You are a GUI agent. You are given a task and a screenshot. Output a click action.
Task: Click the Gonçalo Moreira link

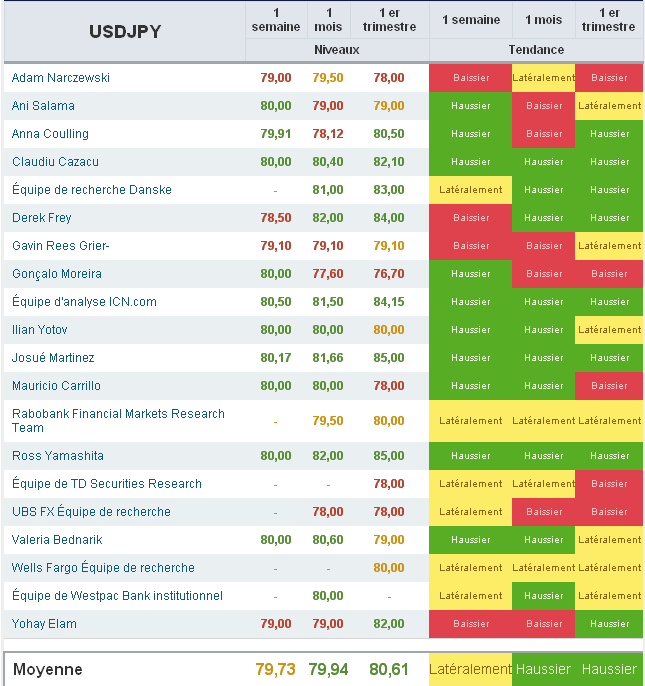point(56,274)
